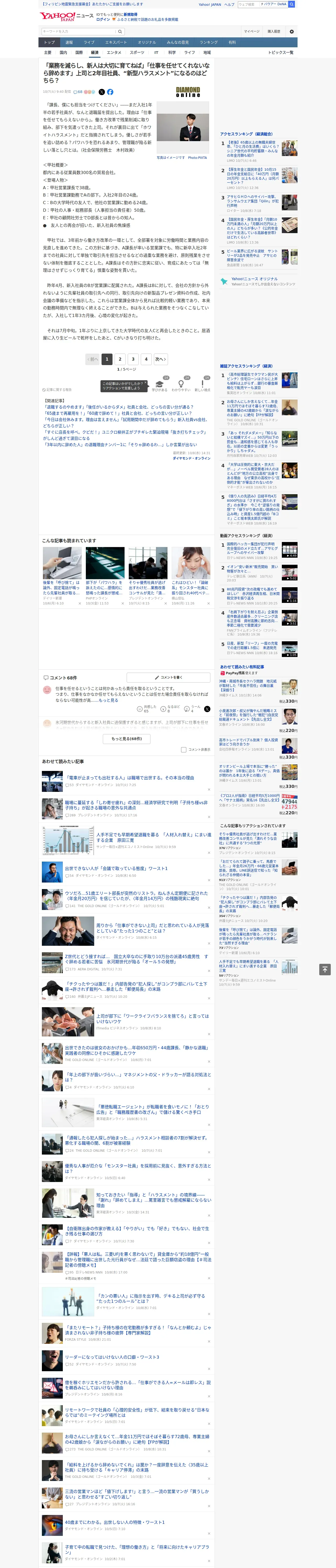
Task: Click the 記事に関する報告 report icon
Action: 57,390
